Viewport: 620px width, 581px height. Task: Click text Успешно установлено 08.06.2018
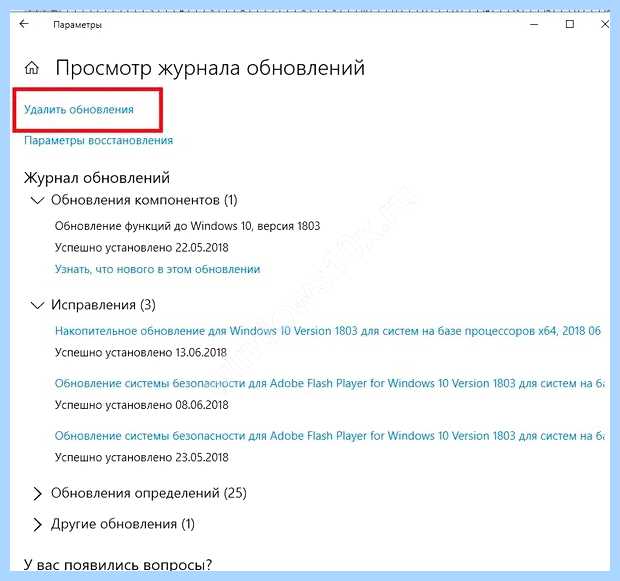(142, 405)
